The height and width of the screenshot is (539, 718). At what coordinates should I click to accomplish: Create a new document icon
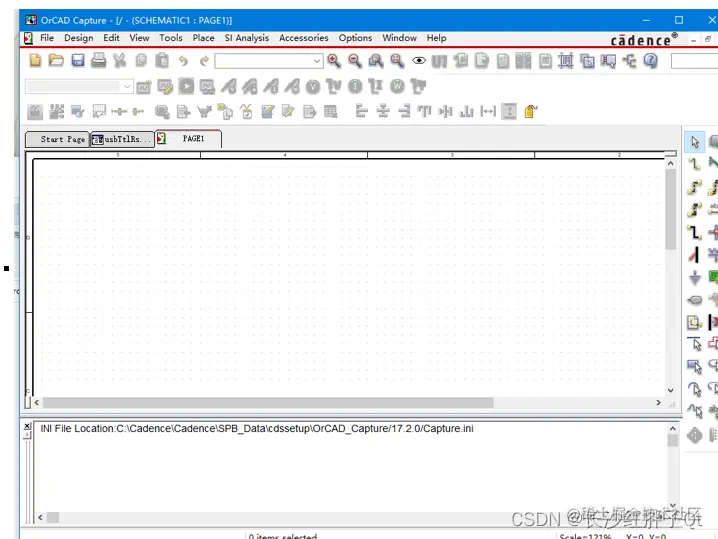[x=35, y=60]
